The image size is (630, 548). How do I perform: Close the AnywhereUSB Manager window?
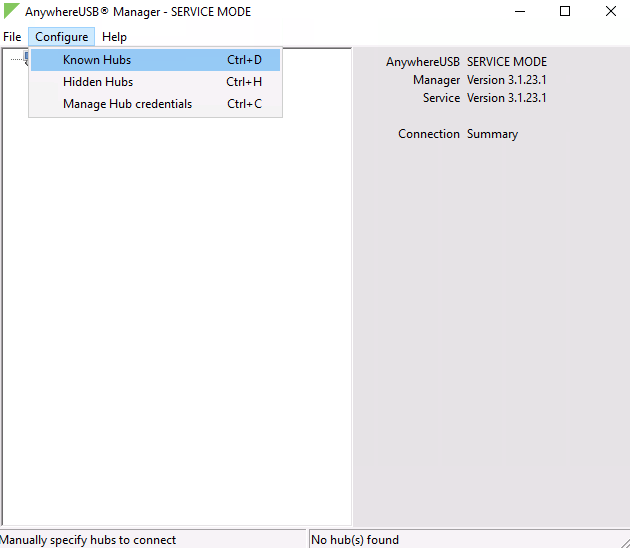point(610,12)
